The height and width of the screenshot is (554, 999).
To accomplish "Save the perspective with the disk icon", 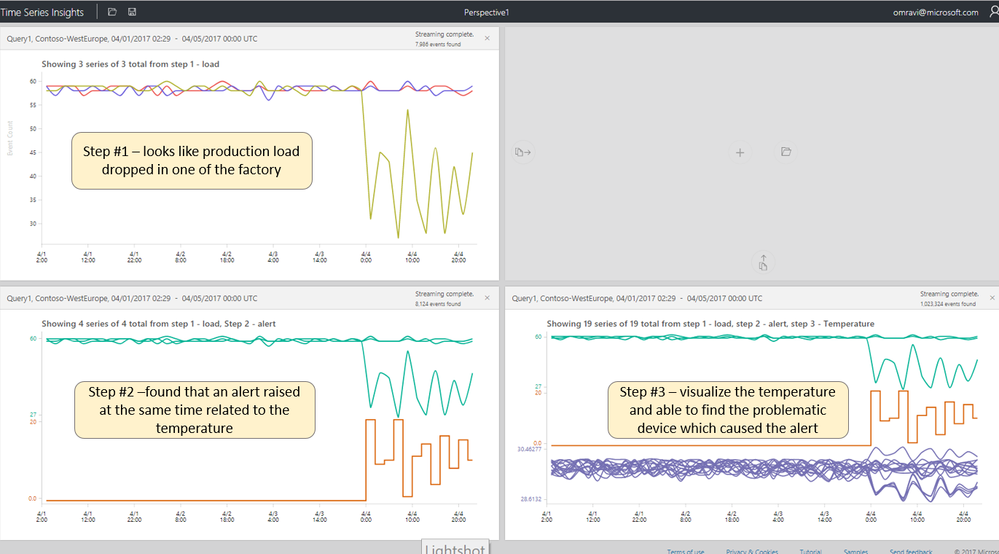I will tap(132, 11).
